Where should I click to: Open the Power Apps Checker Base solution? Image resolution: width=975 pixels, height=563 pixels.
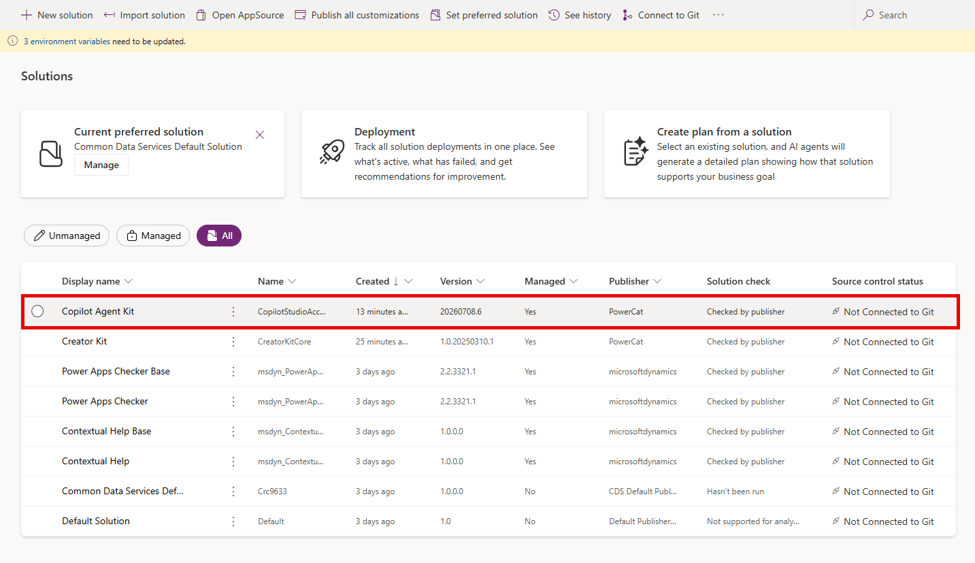pyautogui.click(x=116, y=371)
